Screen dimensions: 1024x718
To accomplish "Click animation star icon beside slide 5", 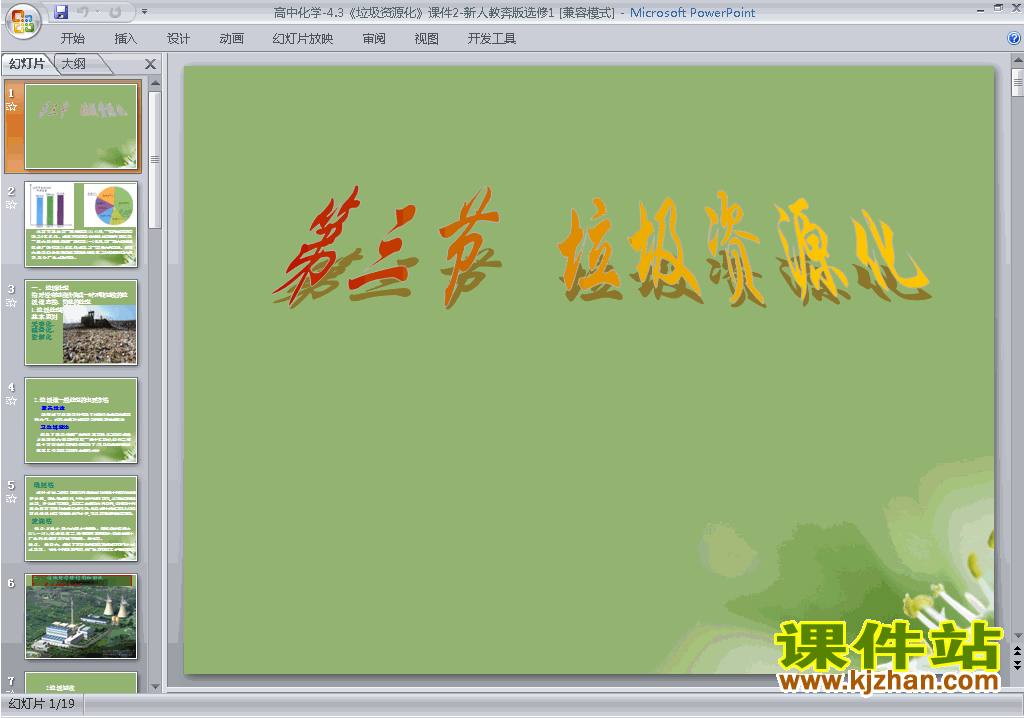I will [x=11, y=498].
